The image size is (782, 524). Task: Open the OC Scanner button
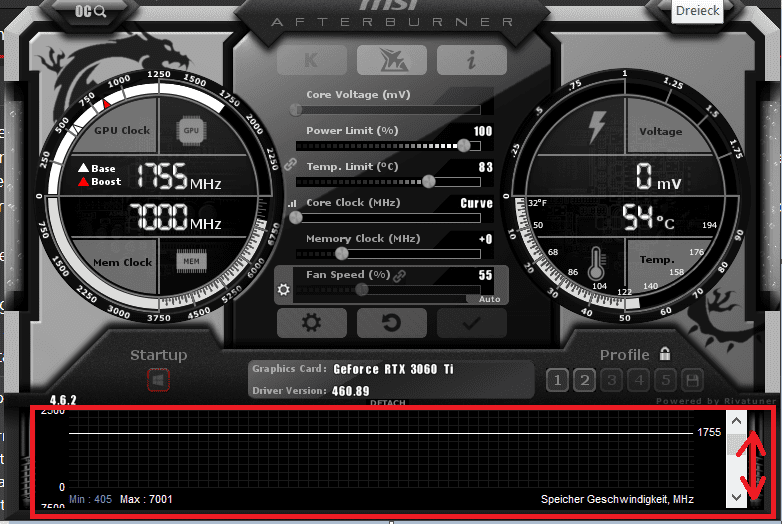click(90, 11)
